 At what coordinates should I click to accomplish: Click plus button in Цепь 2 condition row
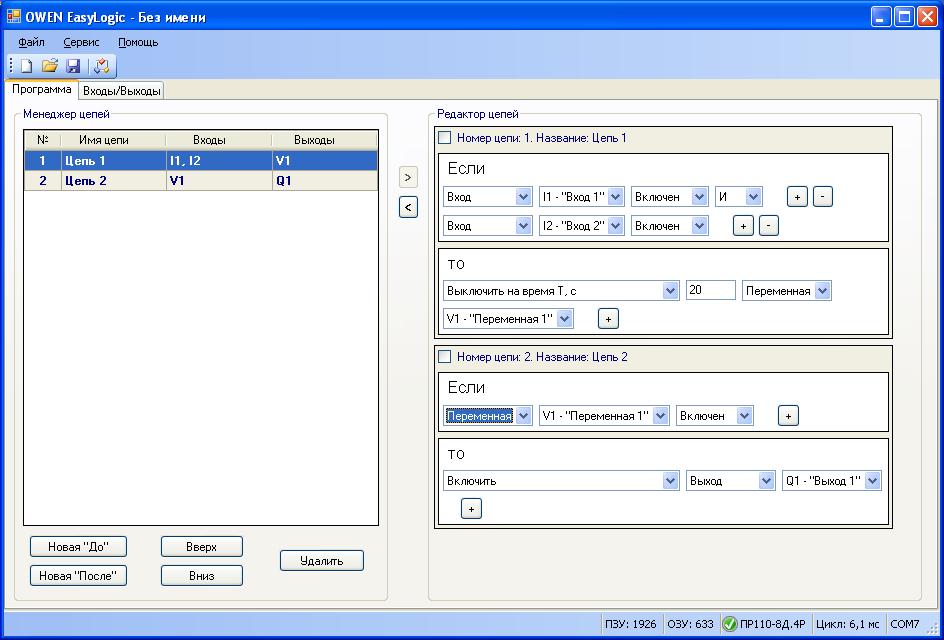[x=788, y=416]
